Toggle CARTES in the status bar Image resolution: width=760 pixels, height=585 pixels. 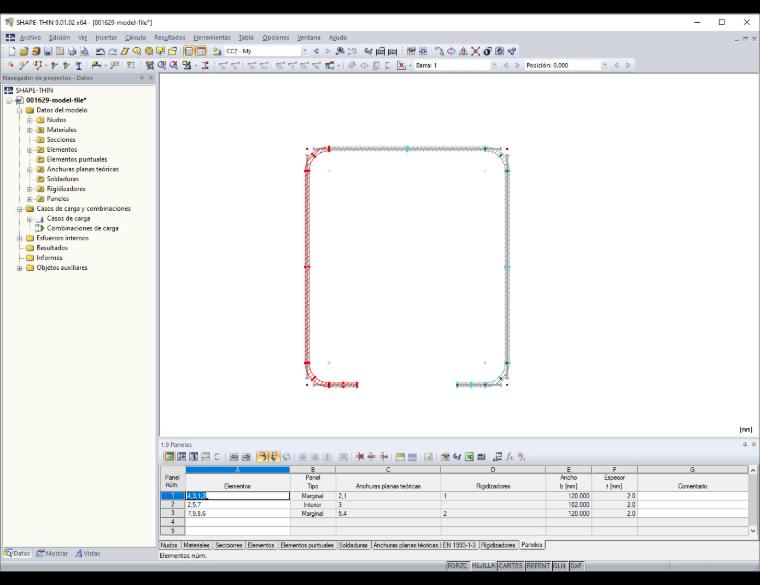pos(510,566)
